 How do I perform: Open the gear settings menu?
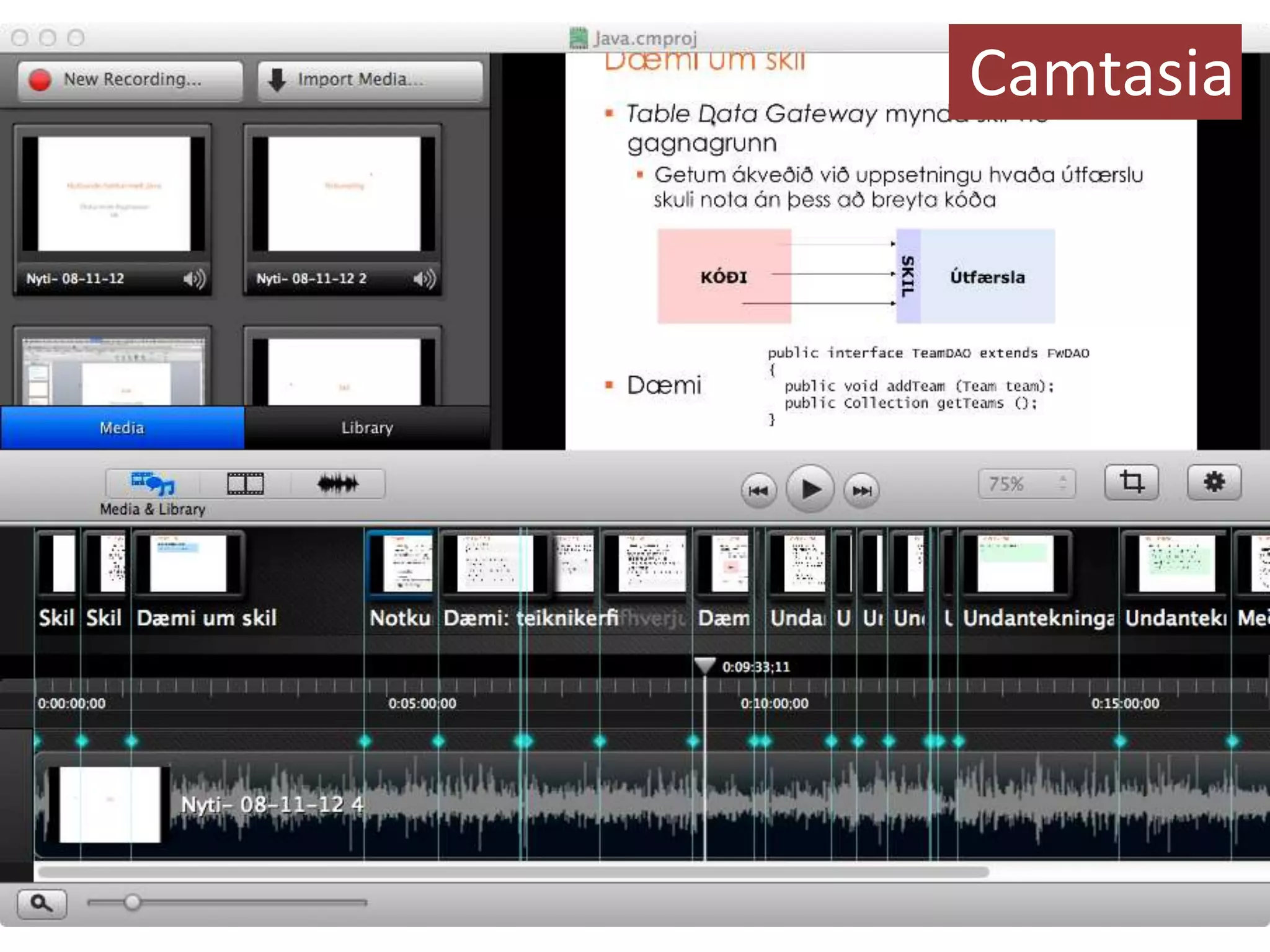point(1214,482)
